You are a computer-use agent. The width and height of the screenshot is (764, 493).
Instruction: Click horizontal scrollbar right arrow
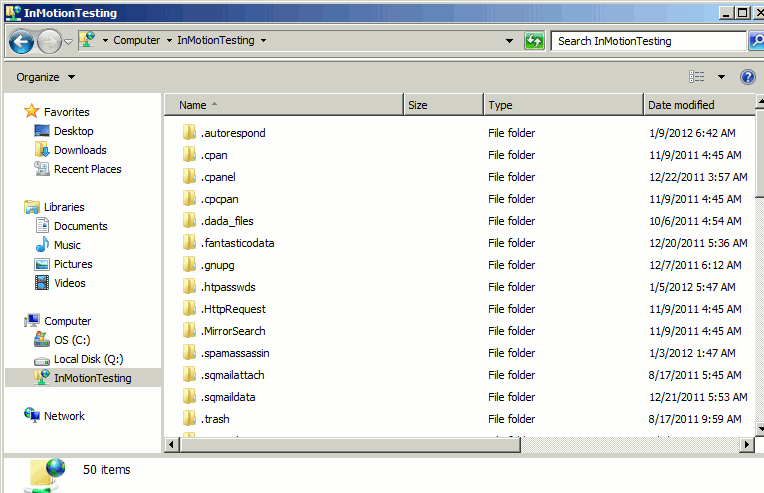pos(746,445)
